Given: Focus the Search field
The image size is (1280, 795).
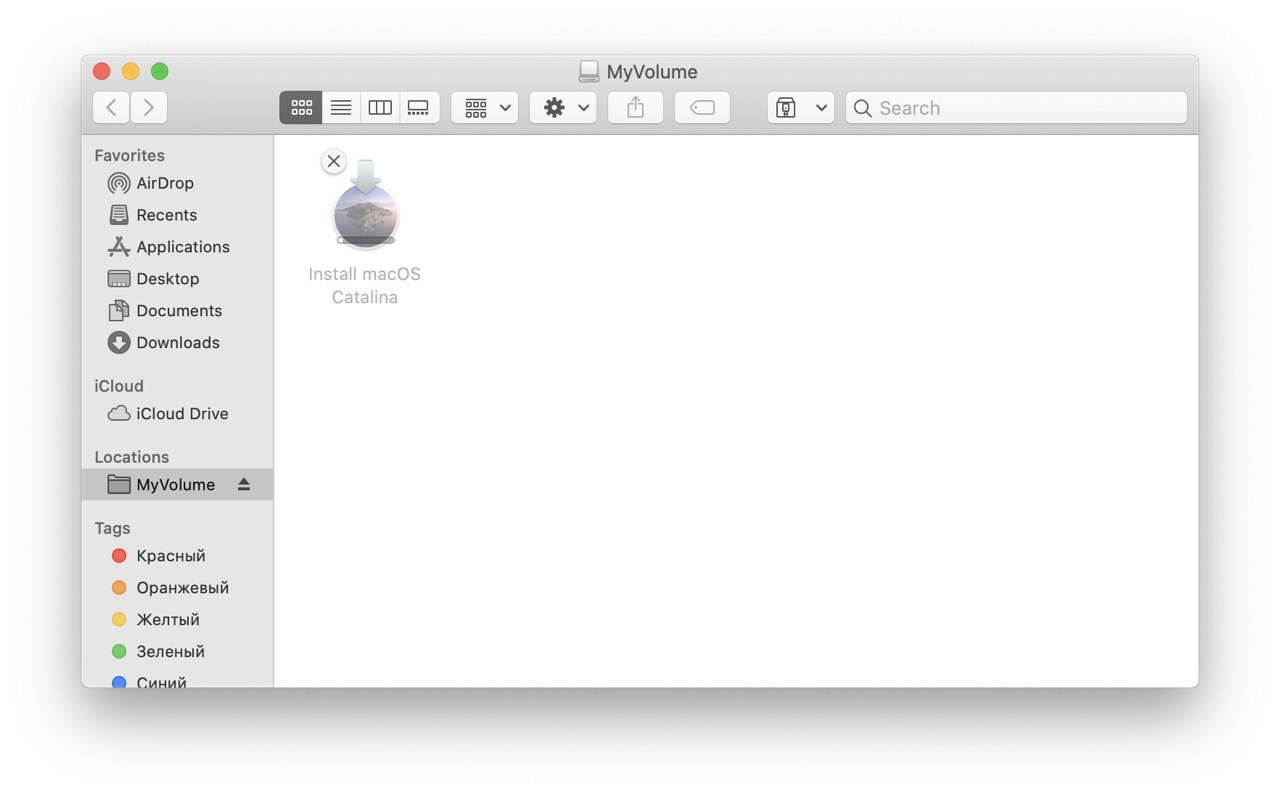Looking at the screenshot, I should pos(1016,108).
